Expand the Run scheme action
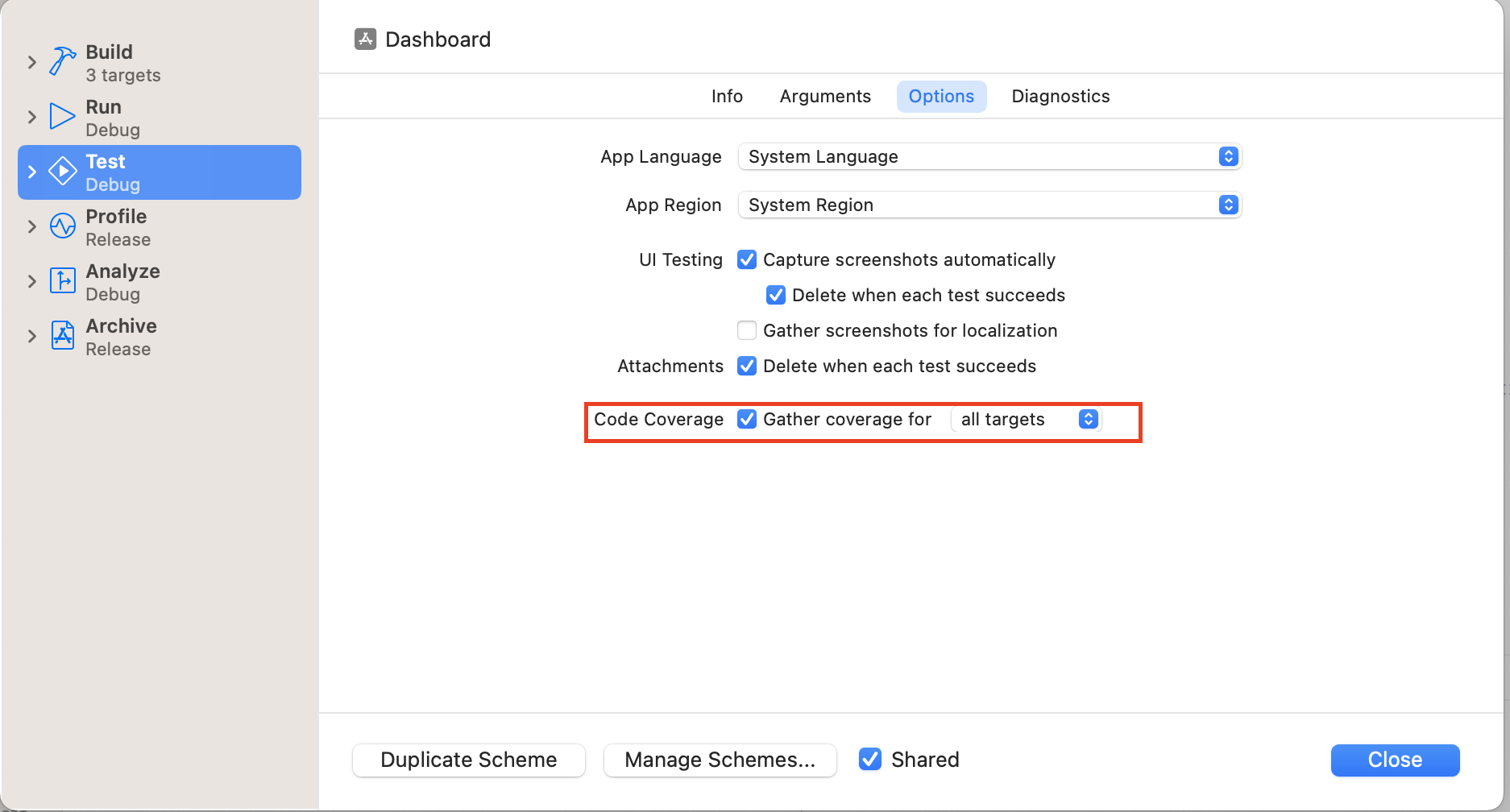This screenshot has width=1510, height=812. [32, 117]
